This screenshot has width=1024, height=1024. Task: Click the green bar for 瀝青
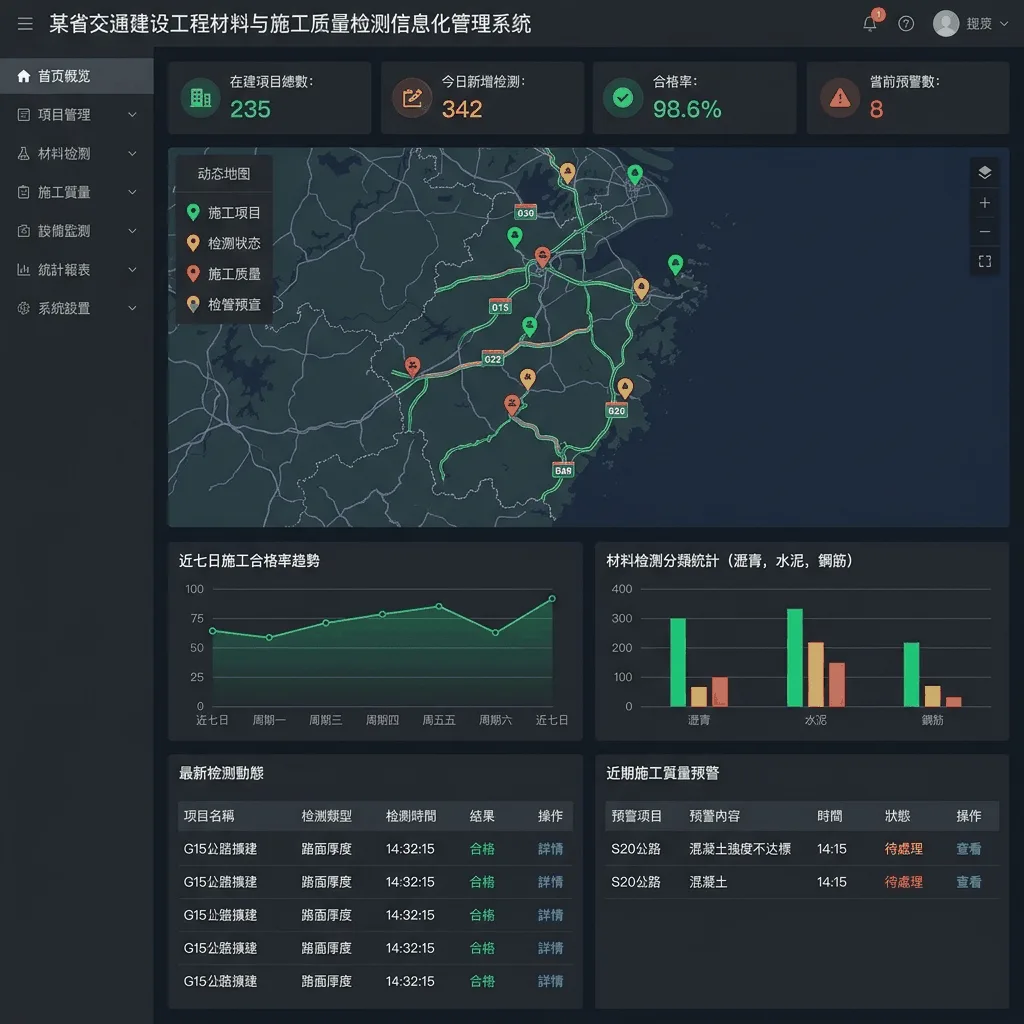click(678, 662)
